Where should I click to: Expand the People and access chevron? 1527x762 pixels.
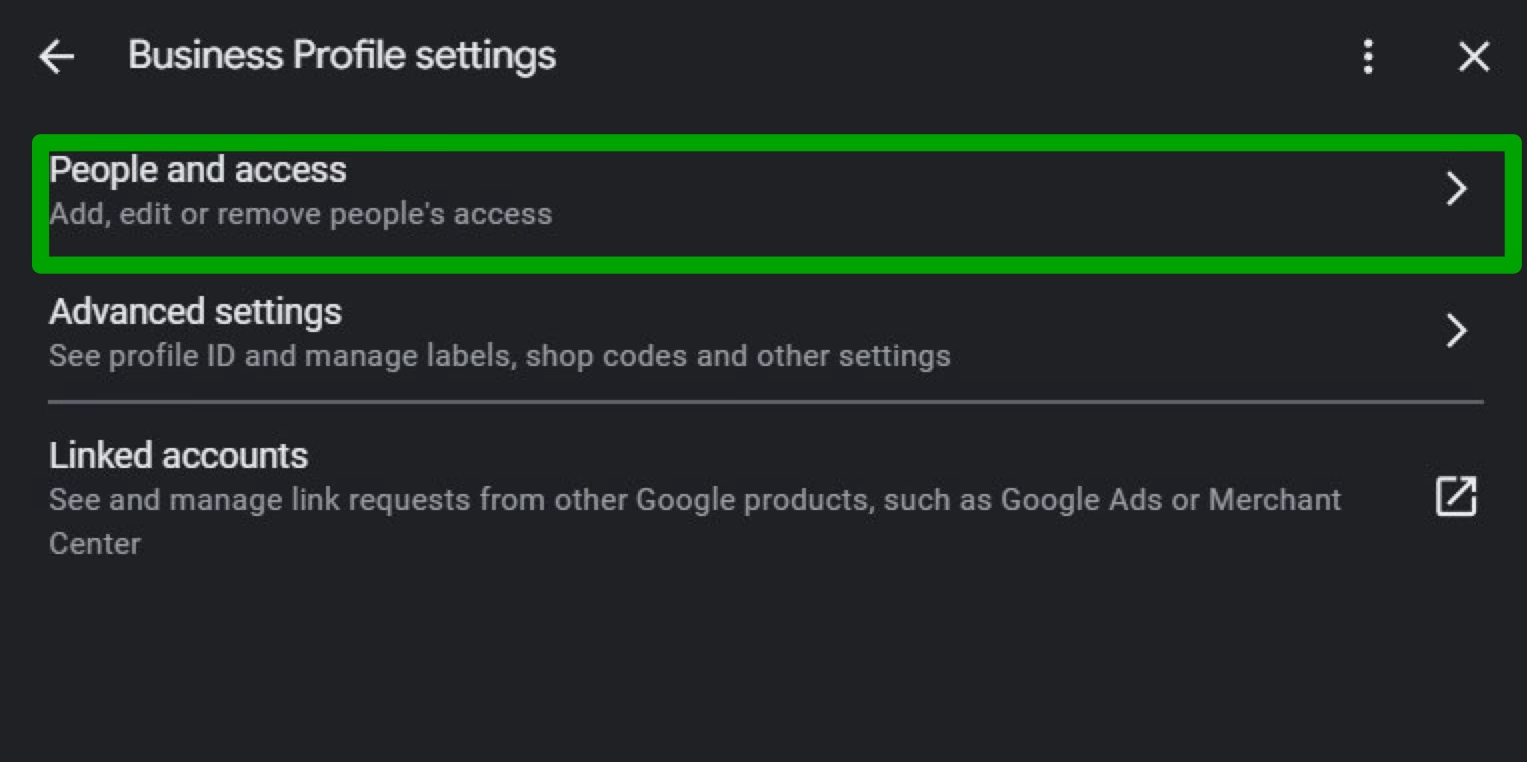[x=1457, y=189]
